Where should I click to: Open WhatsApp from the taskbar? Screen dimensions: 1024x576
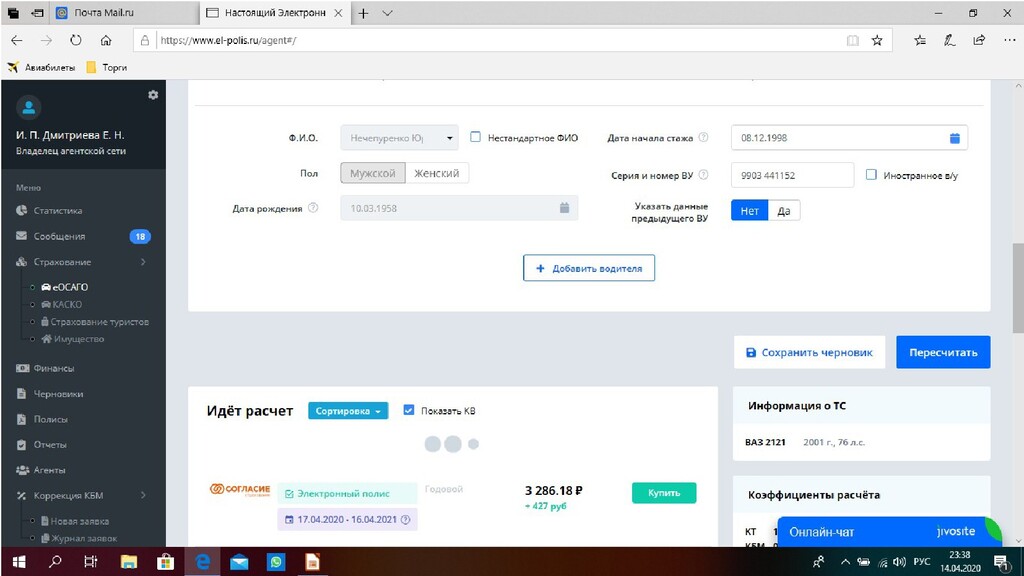tap(276, 562)
